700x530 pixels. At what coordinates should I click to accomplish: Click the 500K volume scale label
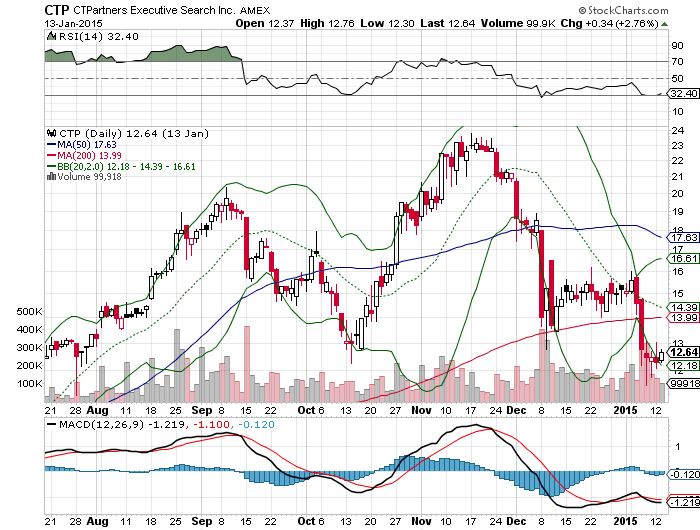(x=29, y=312)
